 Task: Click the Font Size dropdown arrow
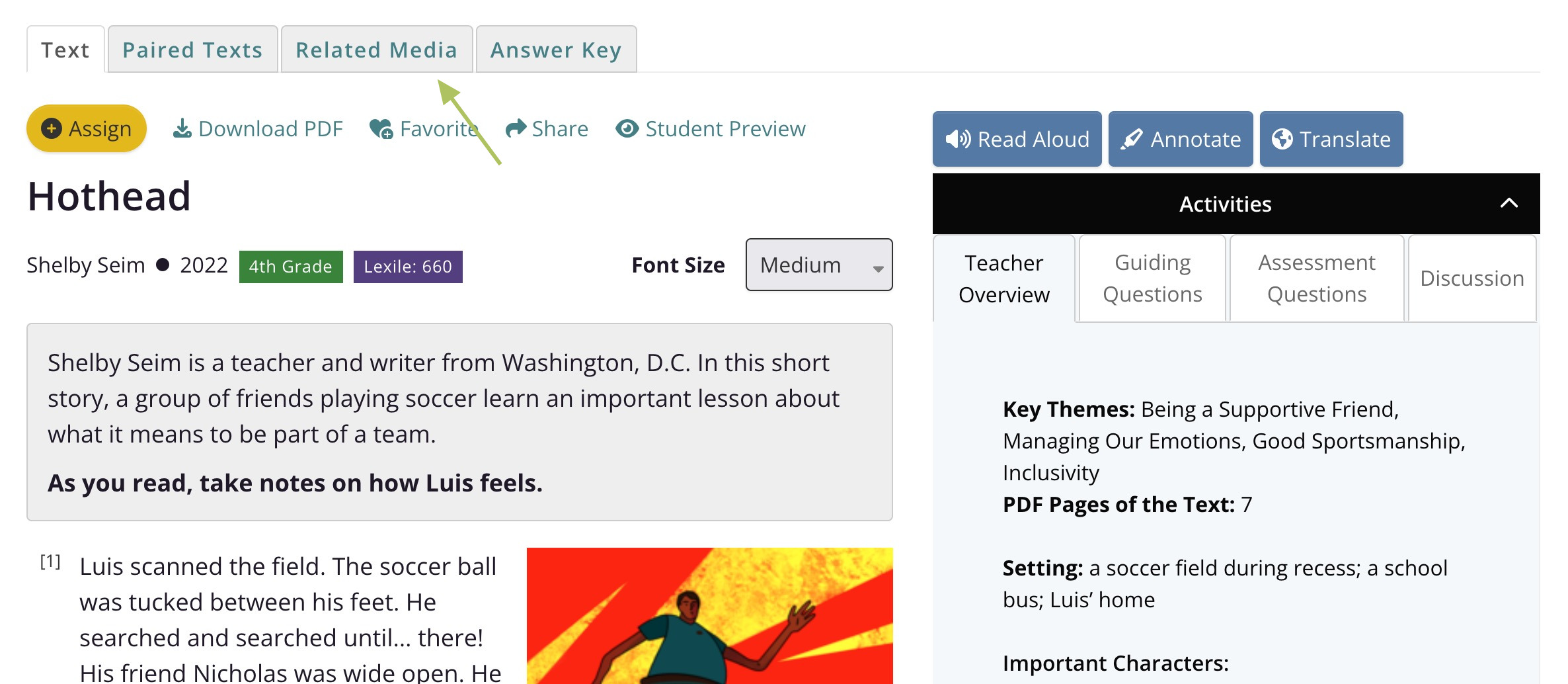(x=878, y=269)
